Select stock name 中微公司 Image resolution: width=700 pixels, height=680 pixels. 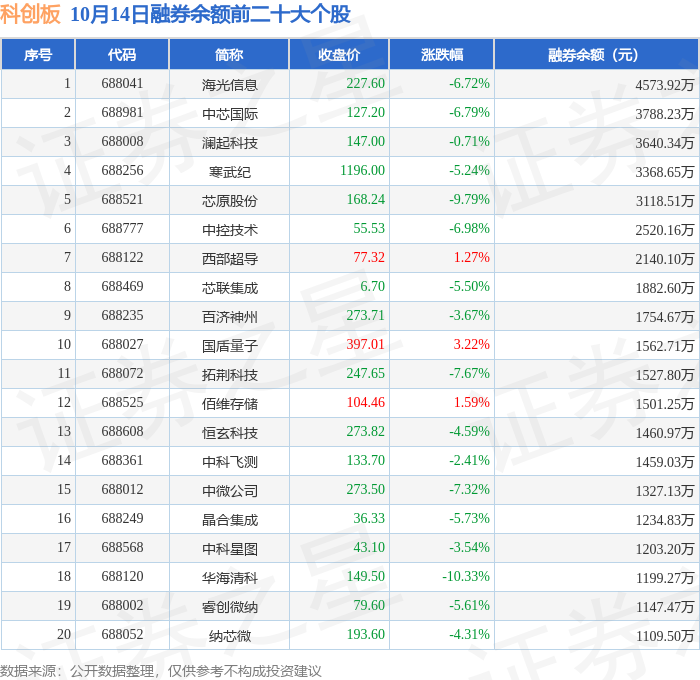click(x=229, y=491)
